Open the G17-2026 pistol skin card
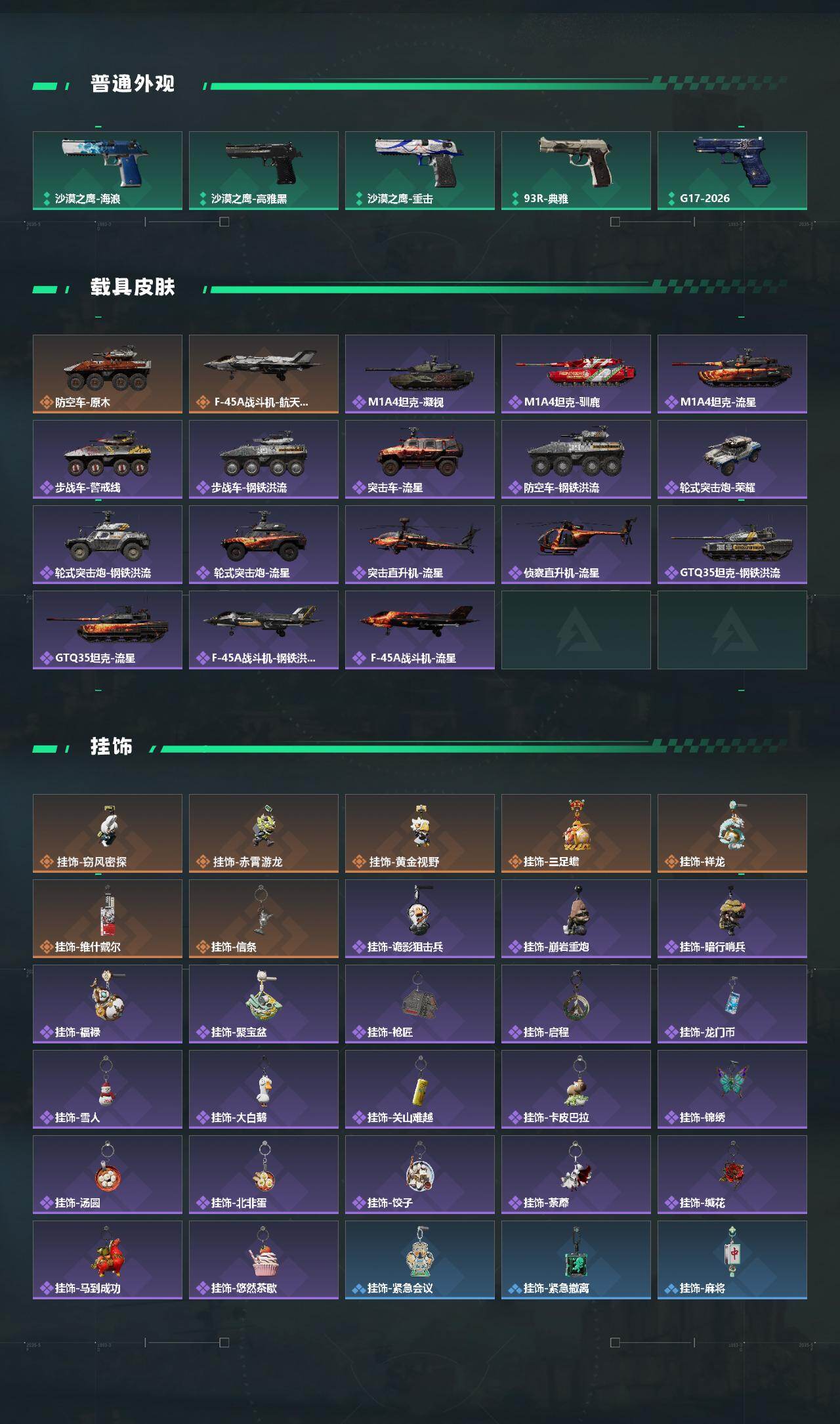This screenshot has width=840, height=1424. point(732,171)
